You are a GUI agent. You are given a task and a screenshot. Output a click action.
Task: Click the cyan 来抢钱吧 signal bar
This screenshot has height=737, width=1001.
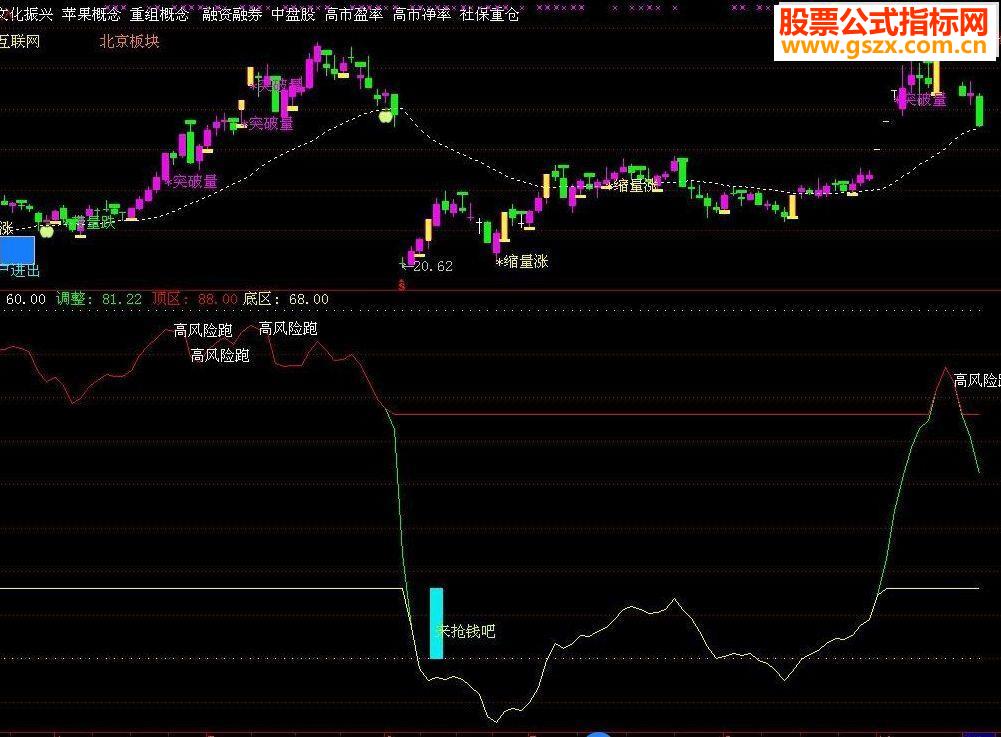(436, 623)
